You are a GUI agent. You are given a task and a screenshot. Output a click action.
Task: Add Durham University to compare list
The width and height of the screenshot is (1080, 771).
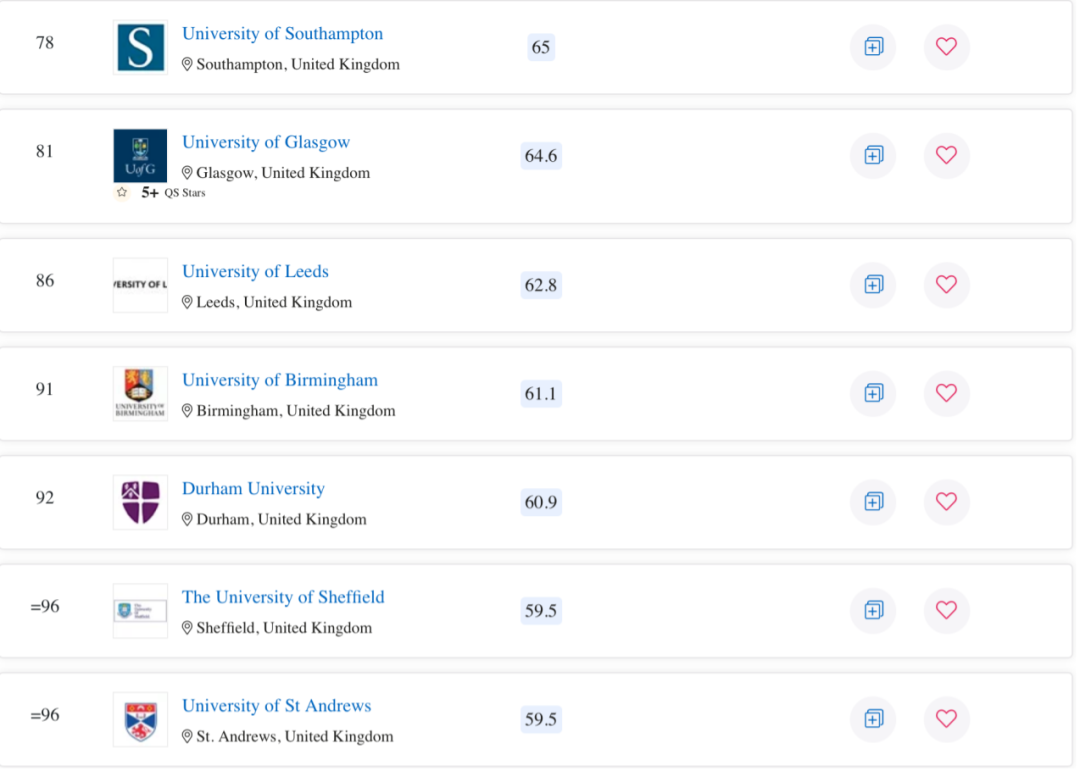coord(873,502)
